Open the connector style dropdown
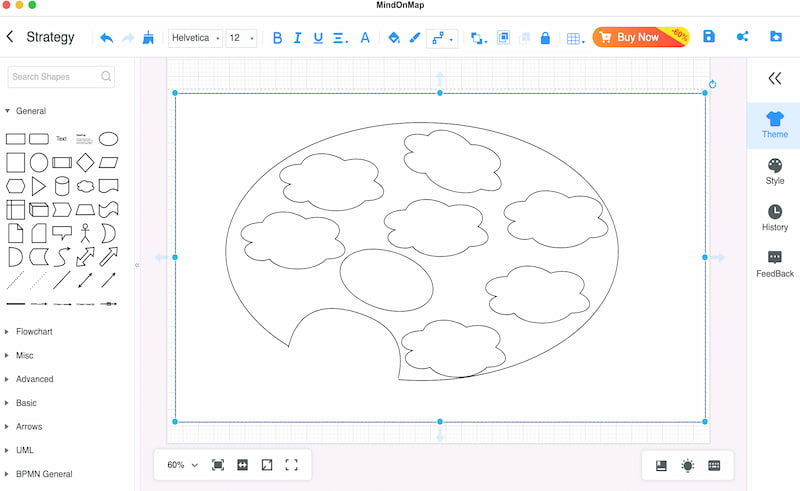 click(x=442, y=38)
